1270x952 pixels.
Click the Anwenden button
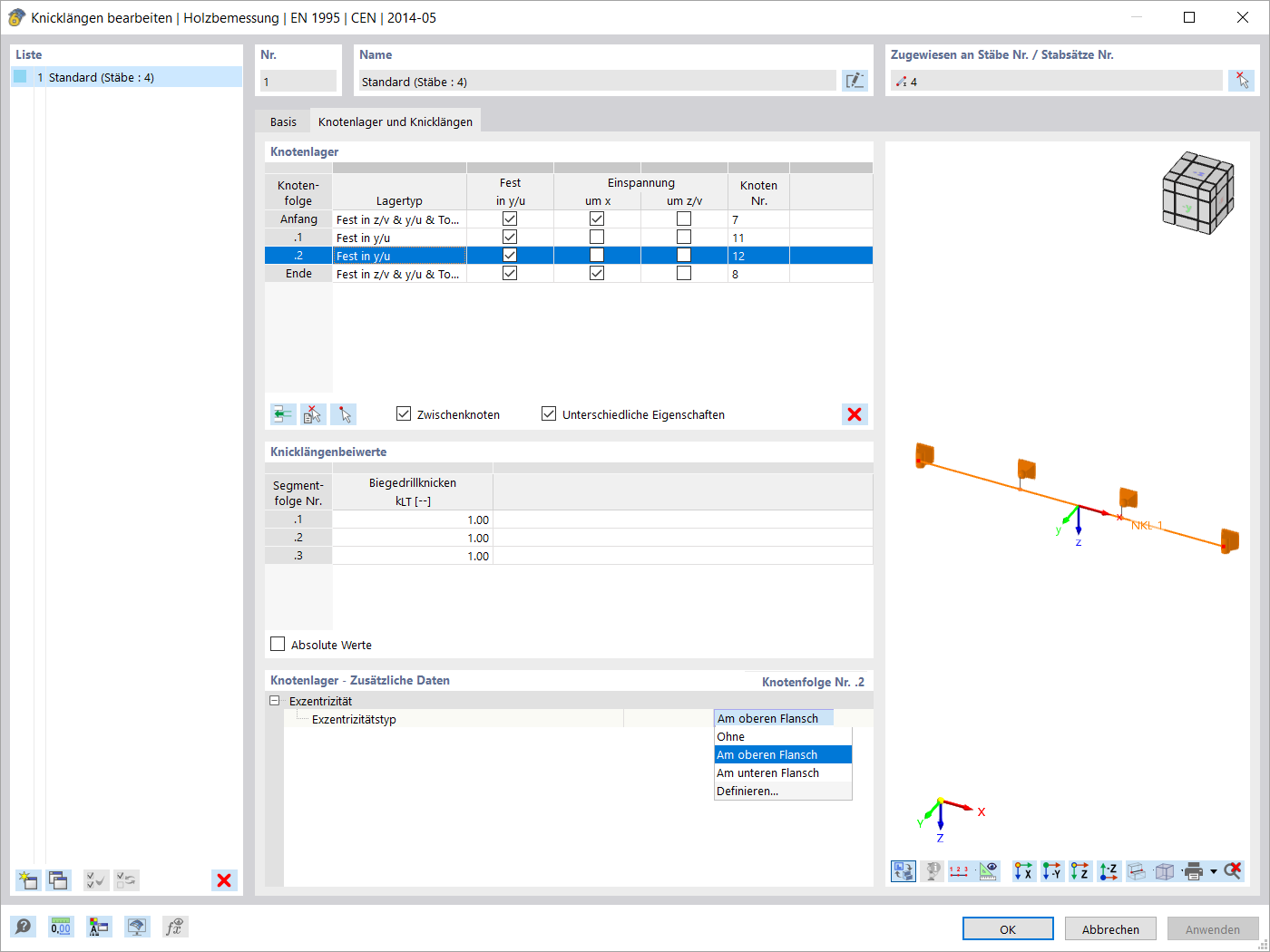point(1213,928)
